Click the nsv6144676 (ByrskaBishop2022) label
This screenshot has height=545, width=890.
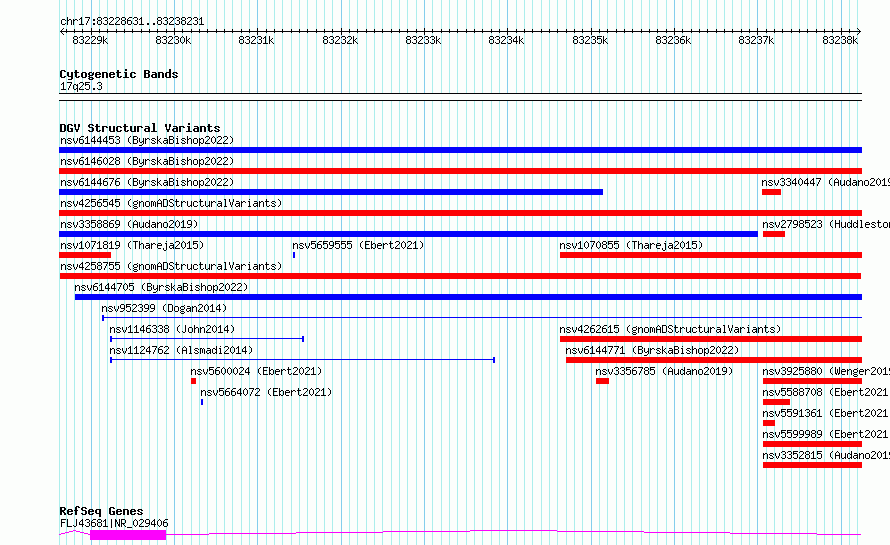(147, 182)
